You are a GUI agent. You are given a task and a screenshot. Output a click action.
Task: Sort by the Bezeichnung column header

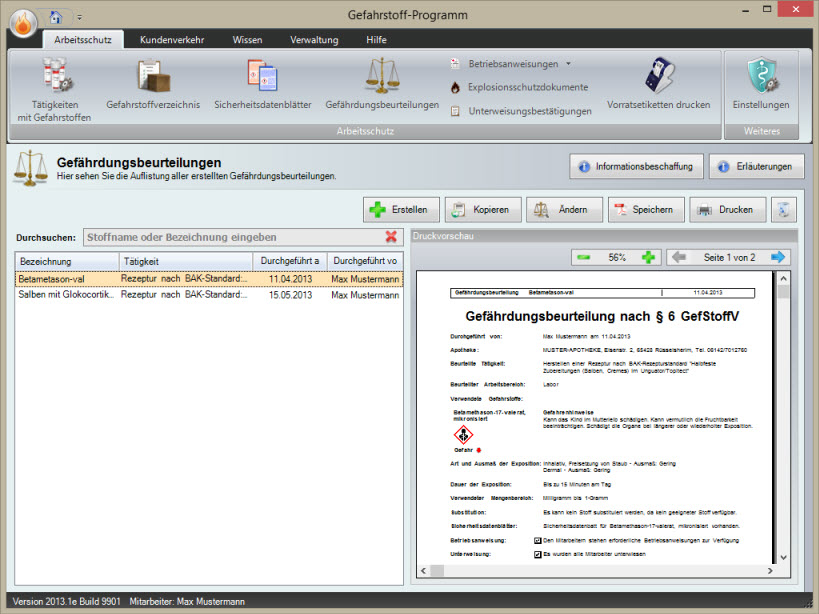click(67, 261)
